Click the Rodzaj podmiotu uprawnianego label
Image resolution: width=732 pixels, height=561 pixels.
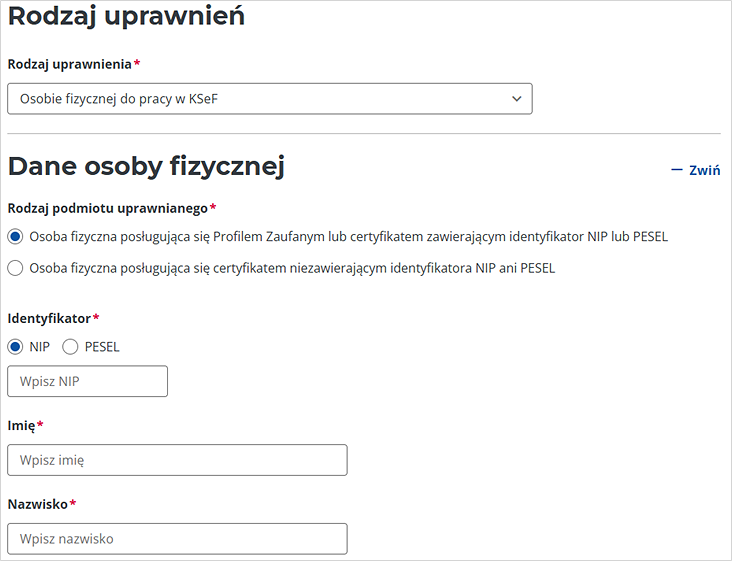[107, 208]
